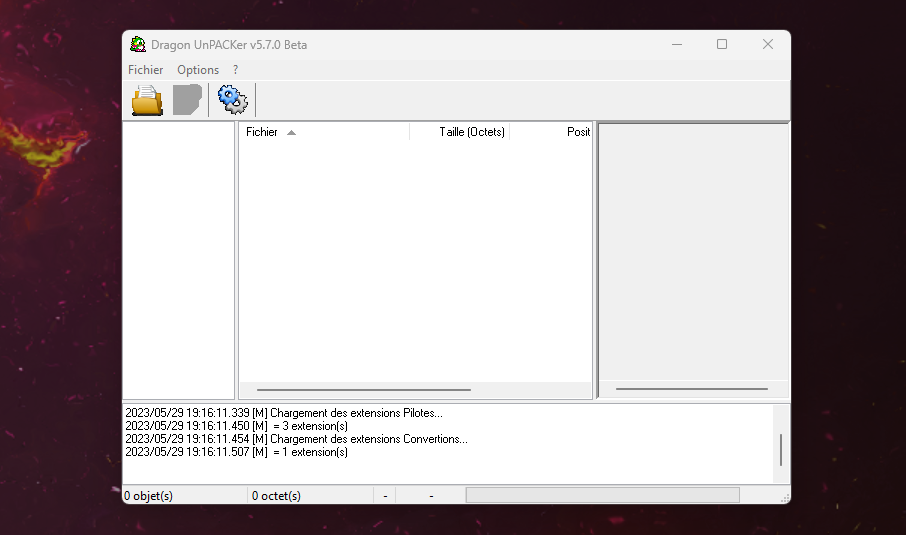
Task: Select log line 'Chargement des extensions Convertions...'
Action: coord(296,439)
